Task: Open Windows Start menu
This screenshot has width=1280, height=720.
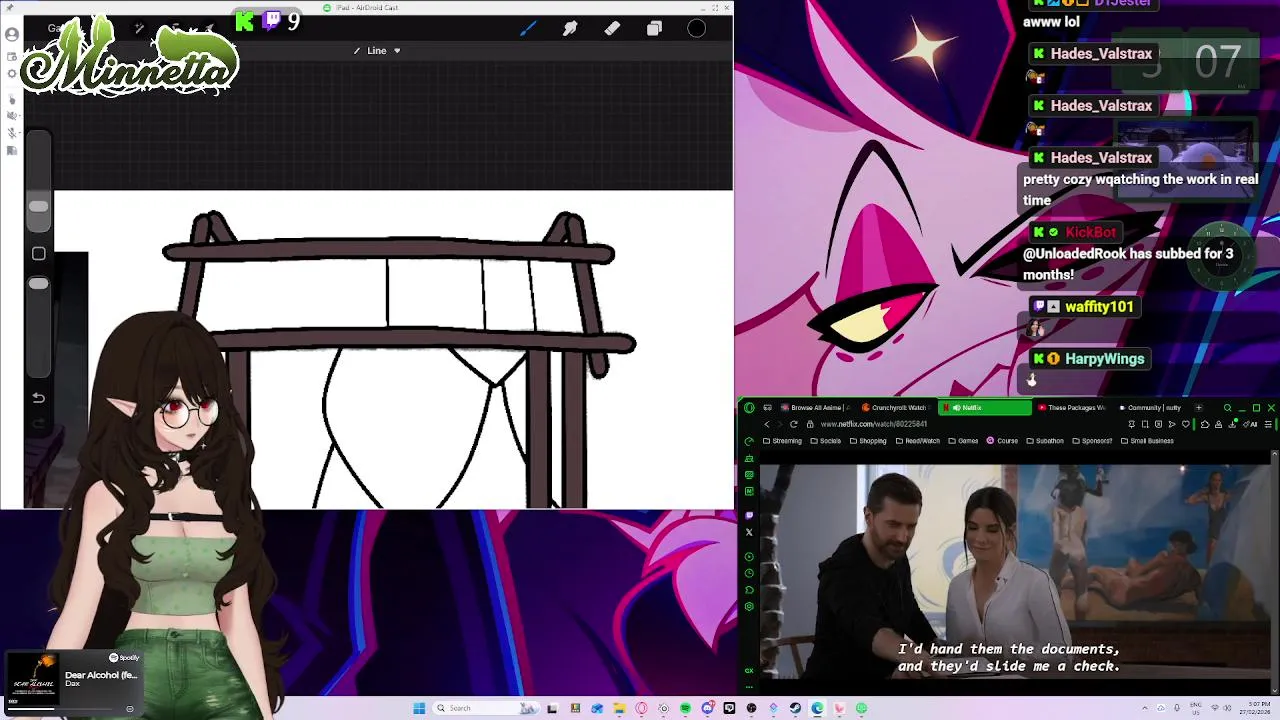Action: click(419, 708)
